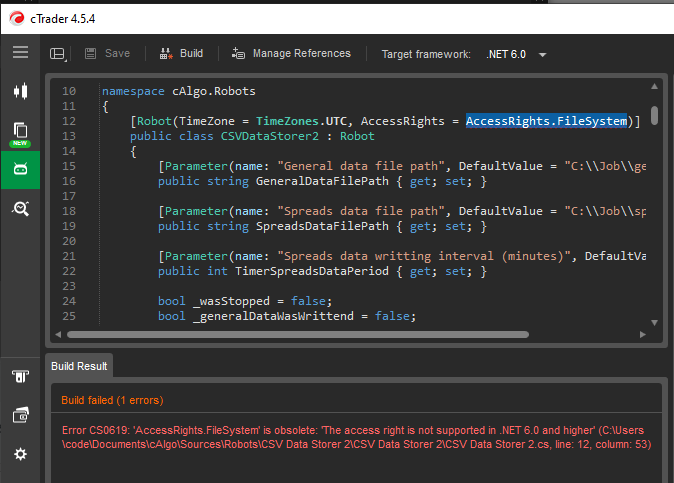Click "Spreads data file path" string on line 18
Viewport: 674px width, 483px height.
361,211
